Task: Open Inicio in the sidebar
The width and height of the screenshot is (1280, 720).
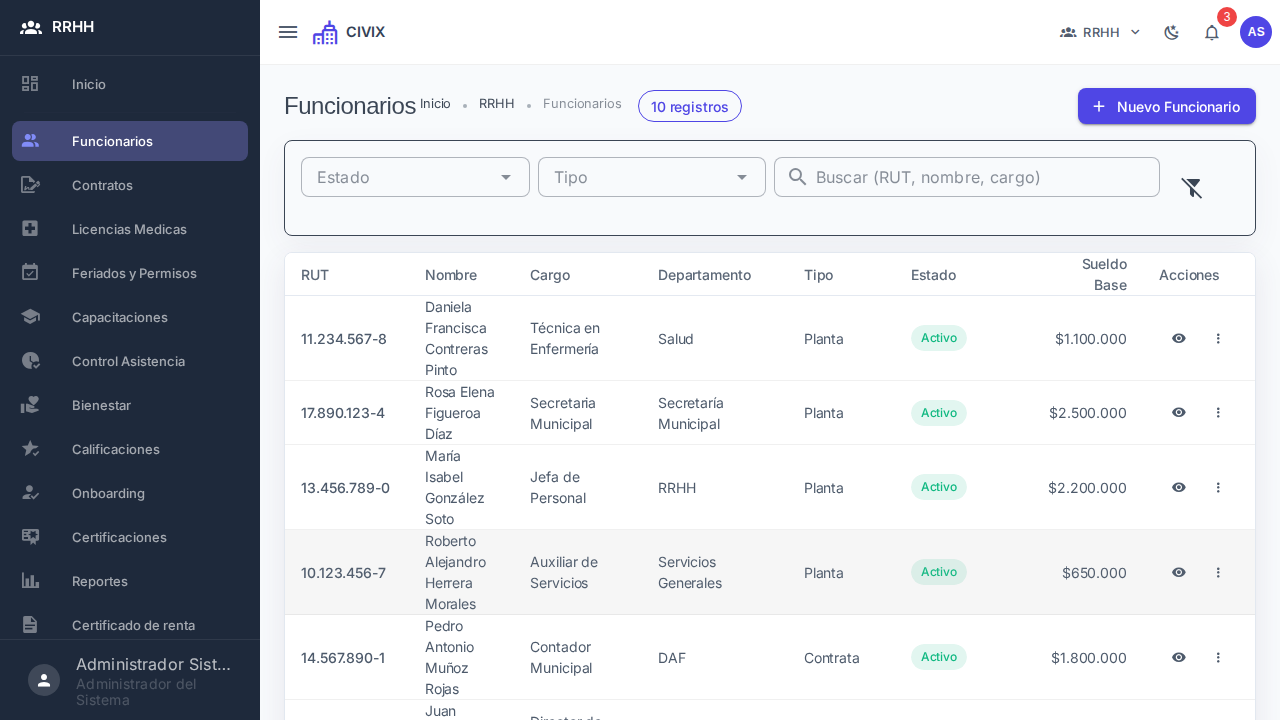Action: (130, 84)
